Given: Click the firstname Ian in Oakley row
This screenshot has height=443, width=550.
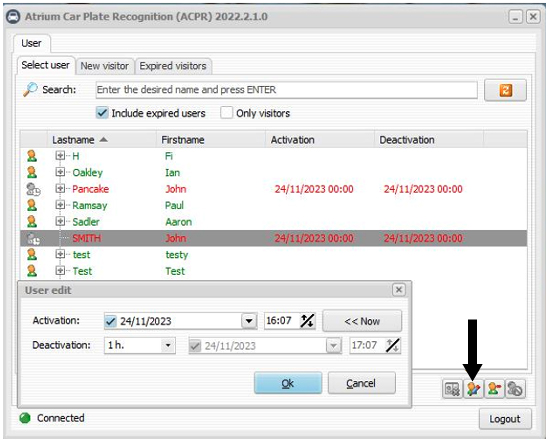Looking at the screenshot, I should tap(173, 173).
